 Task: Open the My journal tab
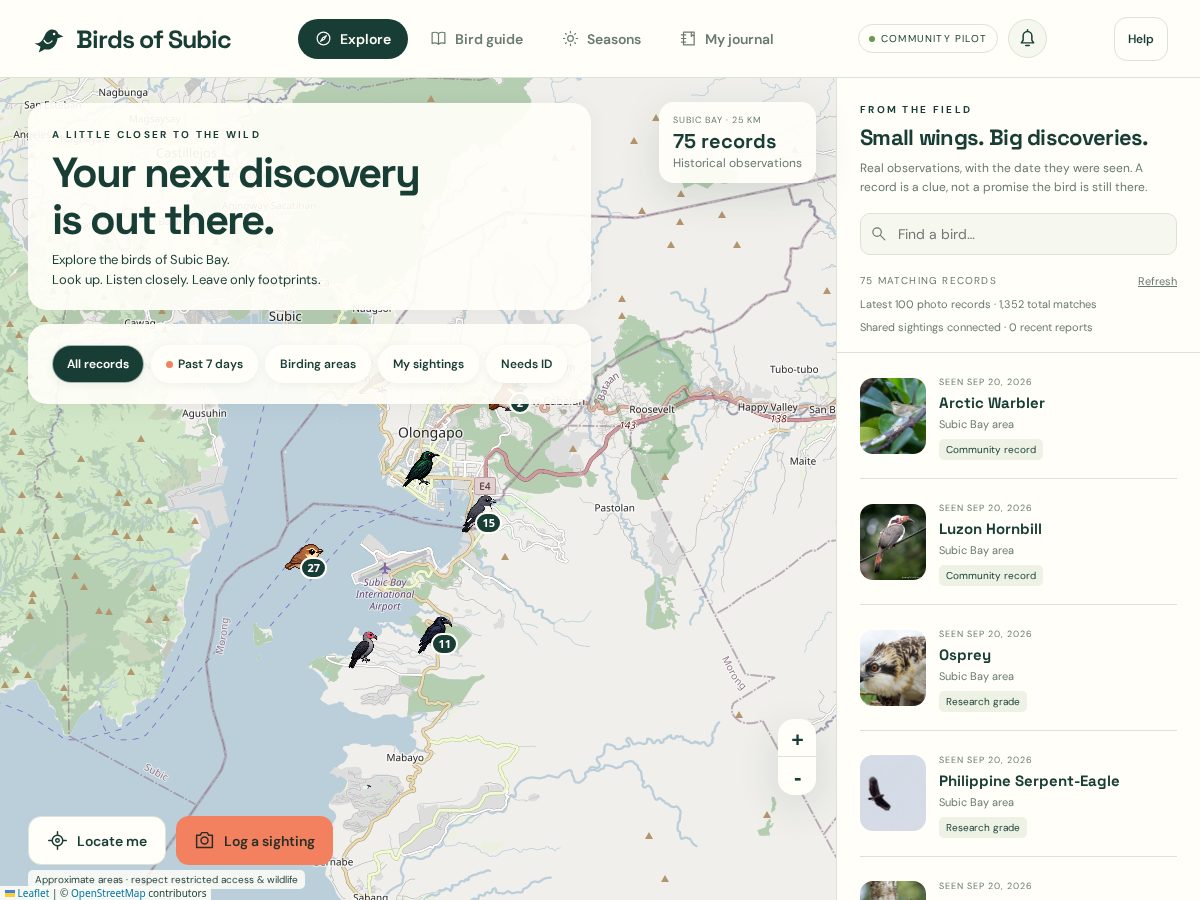tap(727, 39)
